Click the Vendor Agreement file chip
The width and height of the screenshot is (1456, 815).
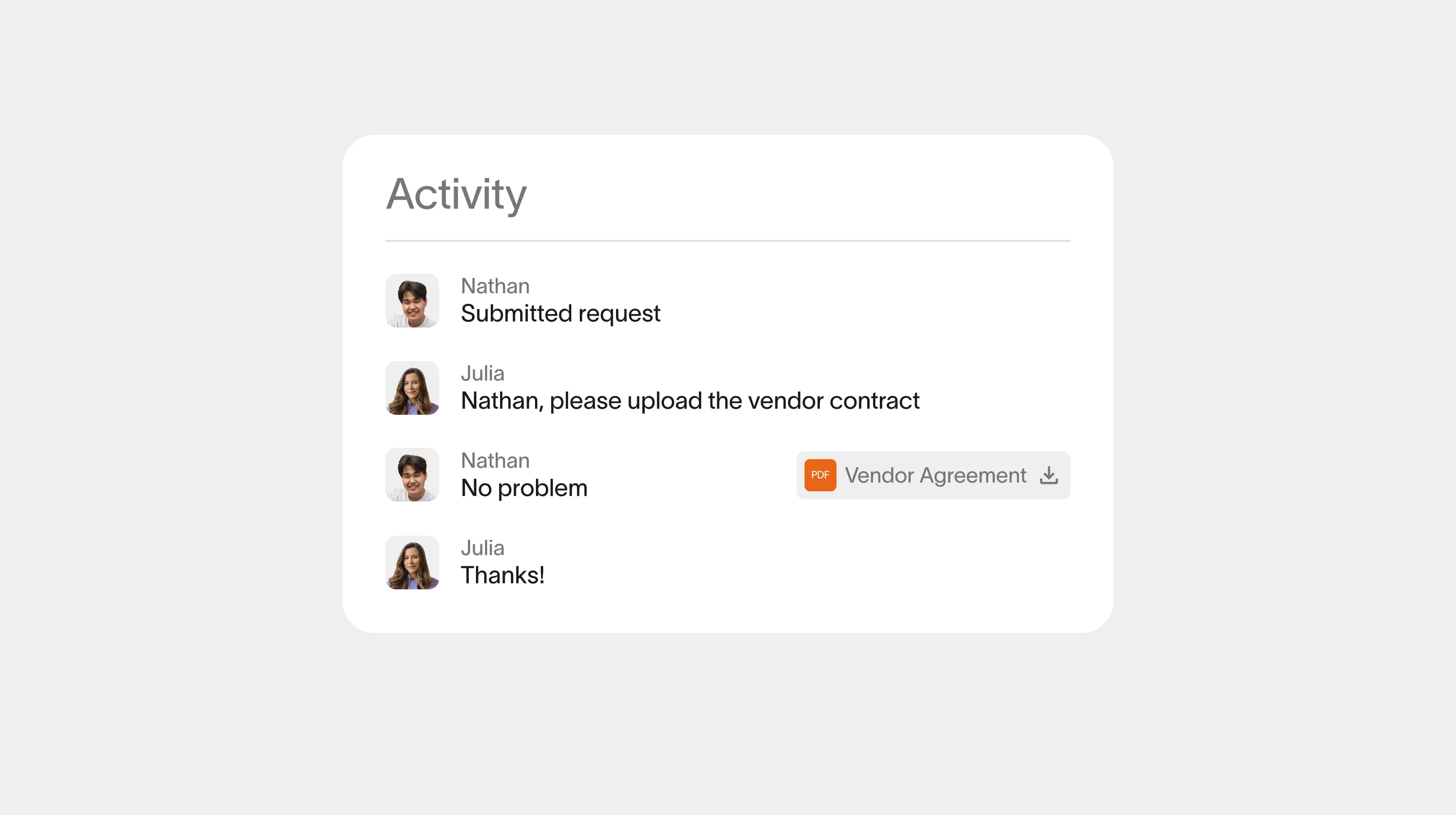pyautogui.click(x=933, y=475)
